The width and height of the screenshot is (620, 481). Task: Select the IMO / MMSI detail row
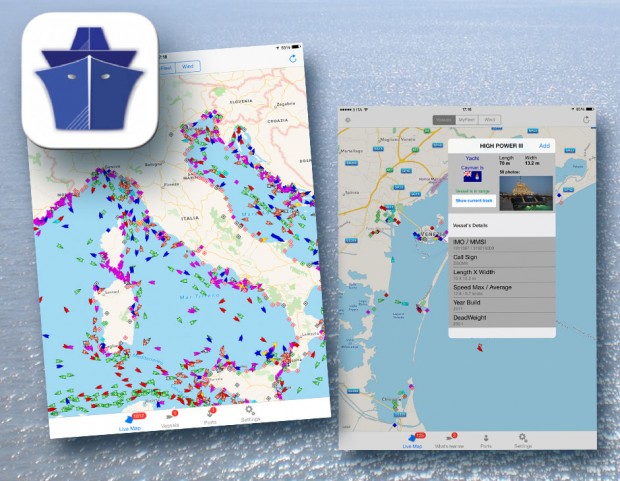502,244
